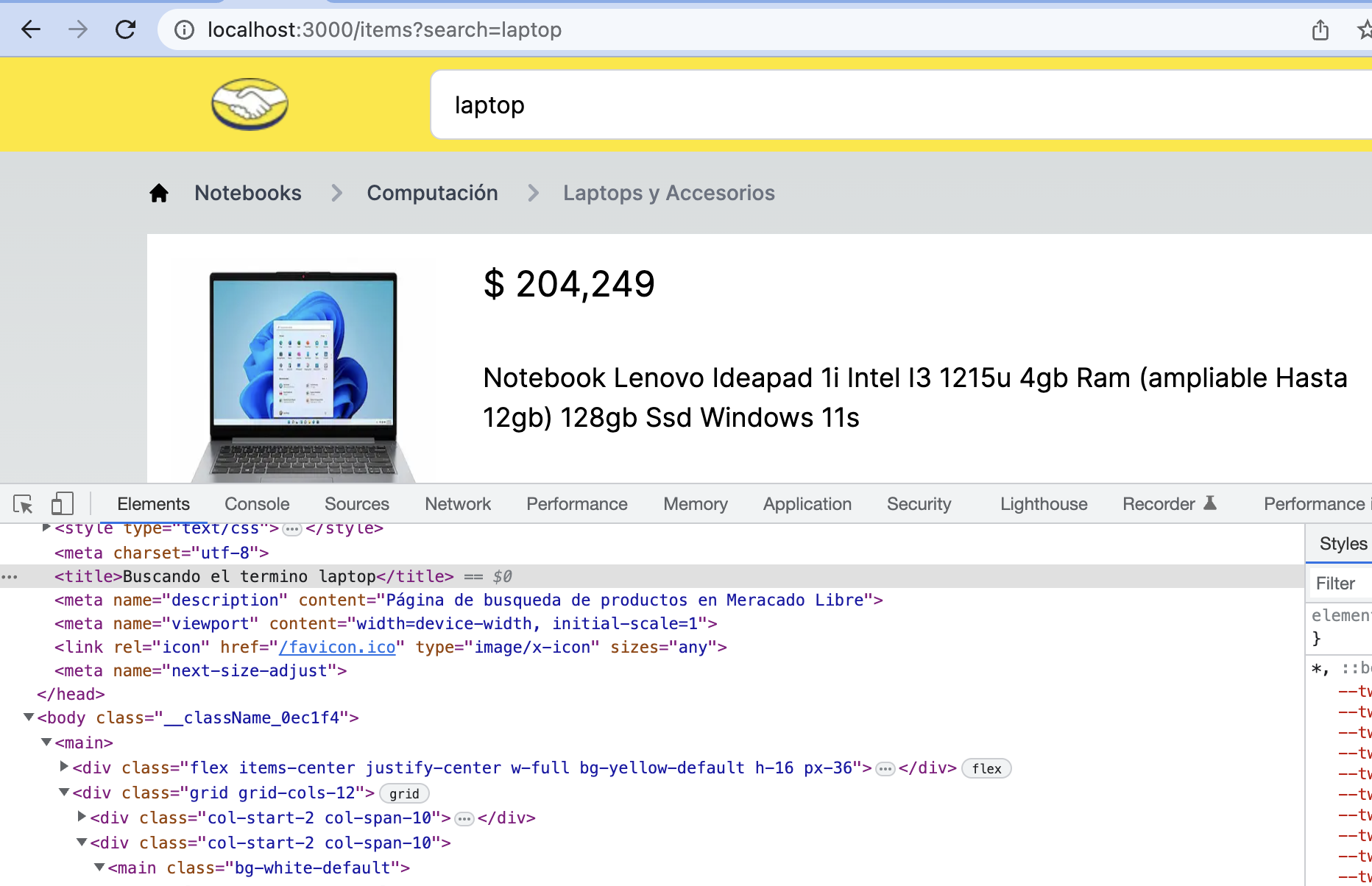This screenshot has height=886, width=1372.
Task: Expand ellipsis in first col-start-2 div
Action: (464, 819)
